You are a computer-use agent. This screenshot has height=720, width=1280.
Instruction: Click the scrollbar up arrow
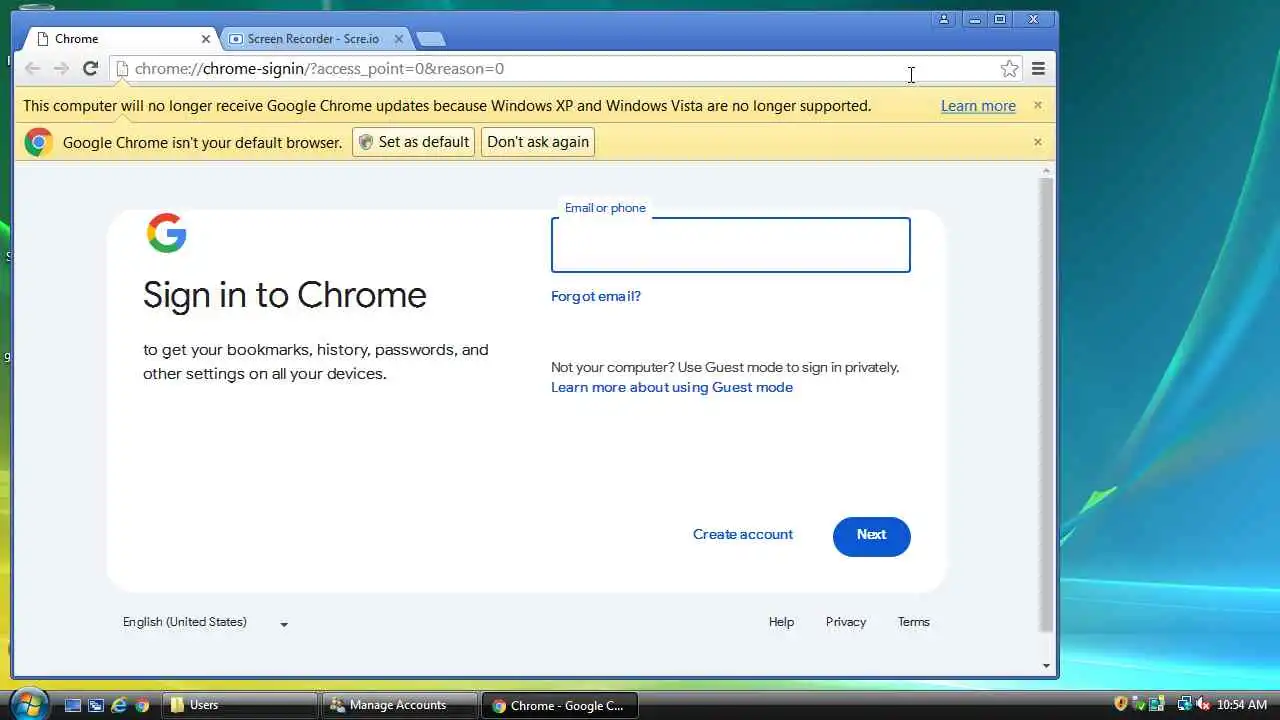[x=1046, y=171]
